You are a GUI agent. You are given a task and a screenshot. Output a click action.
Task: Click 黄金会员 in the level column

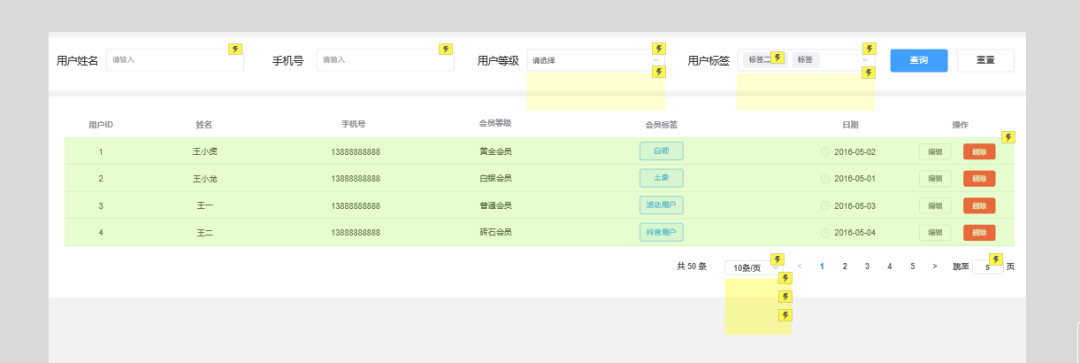point(495,151)
